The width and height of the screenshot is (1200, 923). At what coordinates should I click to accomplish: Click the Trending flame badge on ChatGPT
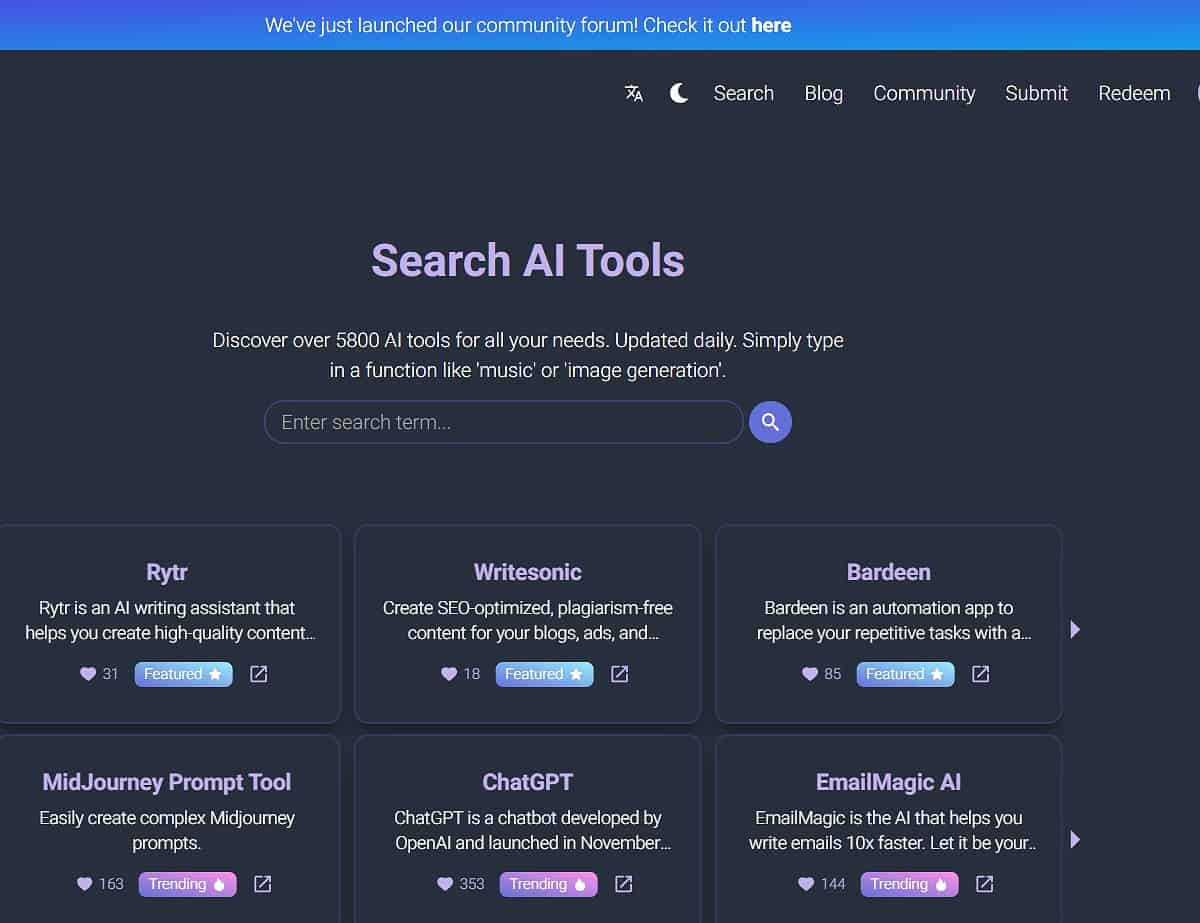(x=548, y=884)
